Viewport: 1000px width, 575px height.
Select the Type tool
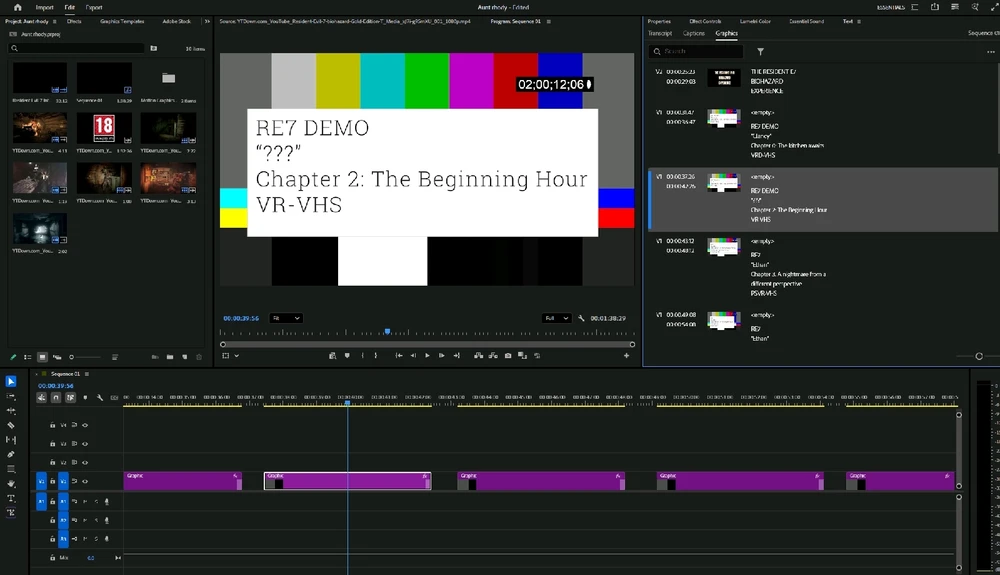[11, 498]
